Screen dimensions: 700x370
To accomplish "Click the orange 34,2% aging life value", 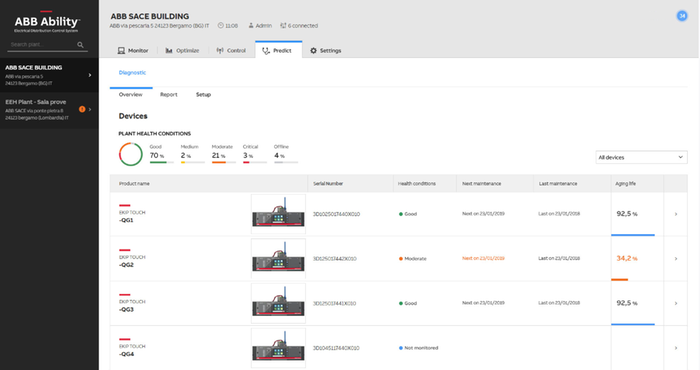I will point(627,258).
